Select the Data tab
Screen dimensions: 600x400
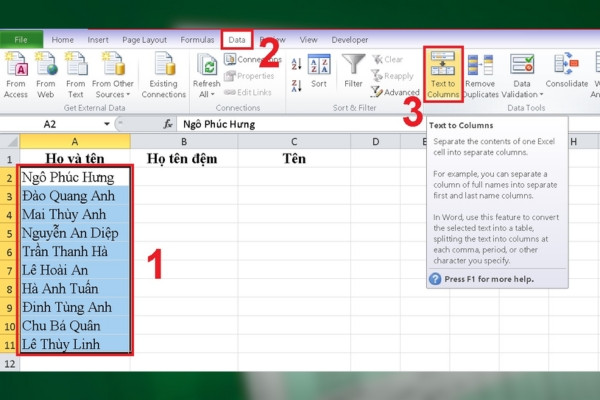237,39
